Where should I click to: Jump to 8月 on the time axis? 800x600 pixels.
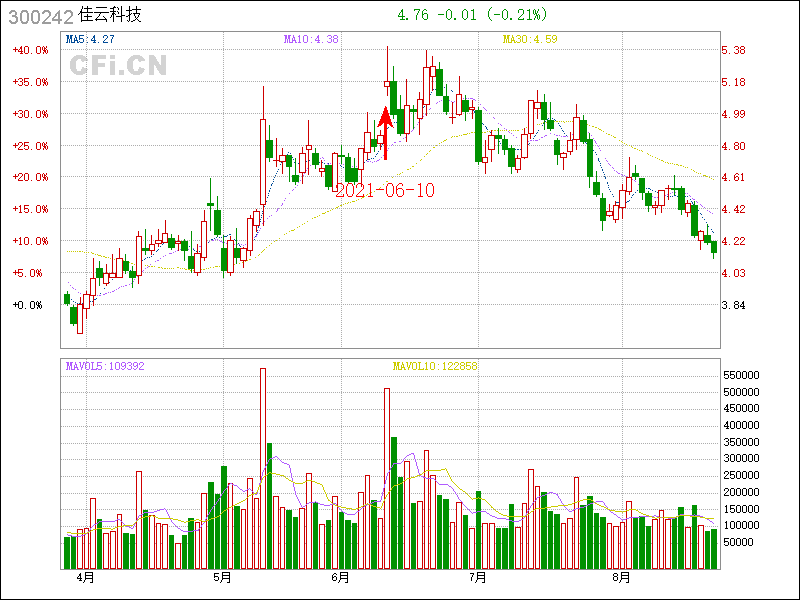tap(621, 578)
